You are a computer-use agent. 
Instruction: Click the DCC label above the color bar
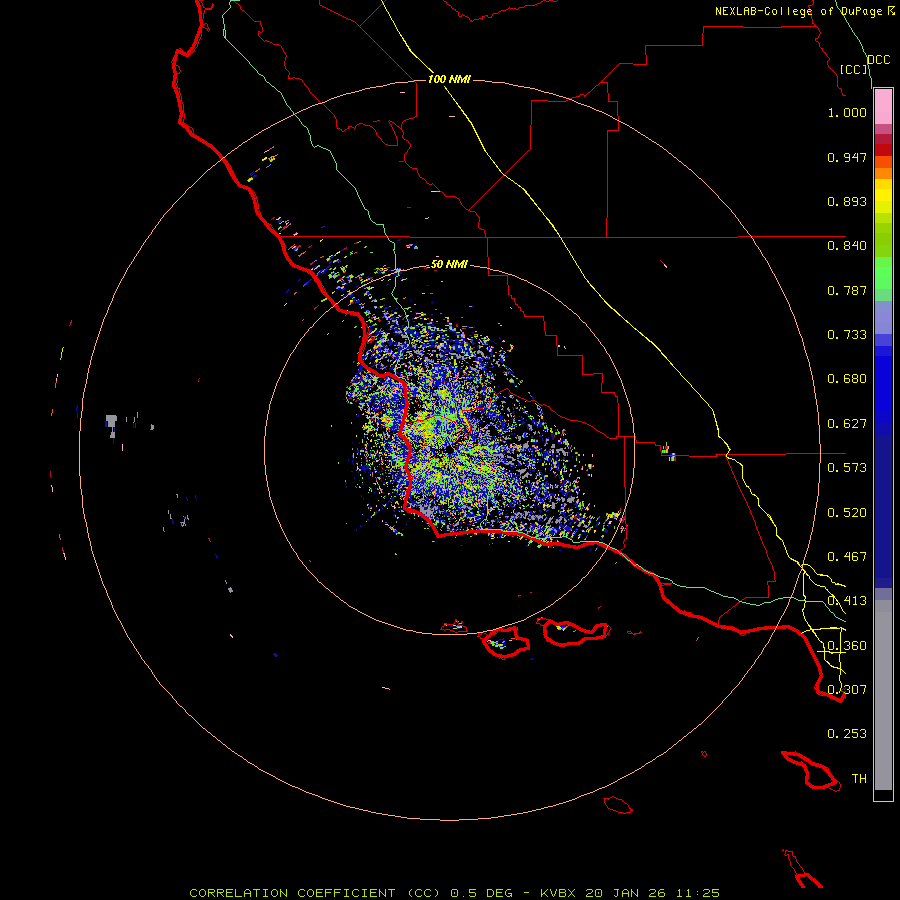879,60
